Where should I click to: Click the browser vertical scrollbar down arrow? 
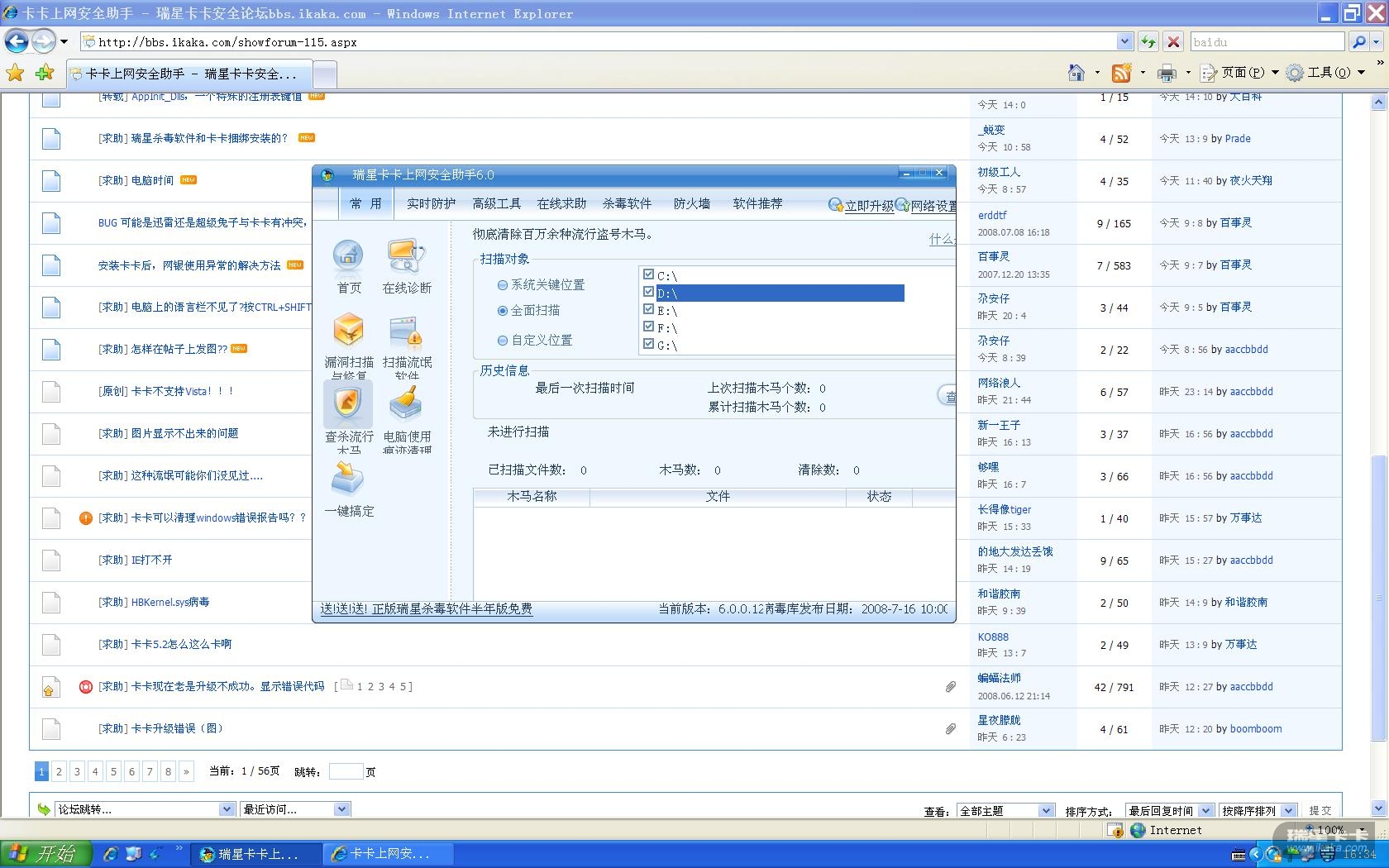[x=1378, y=808]
